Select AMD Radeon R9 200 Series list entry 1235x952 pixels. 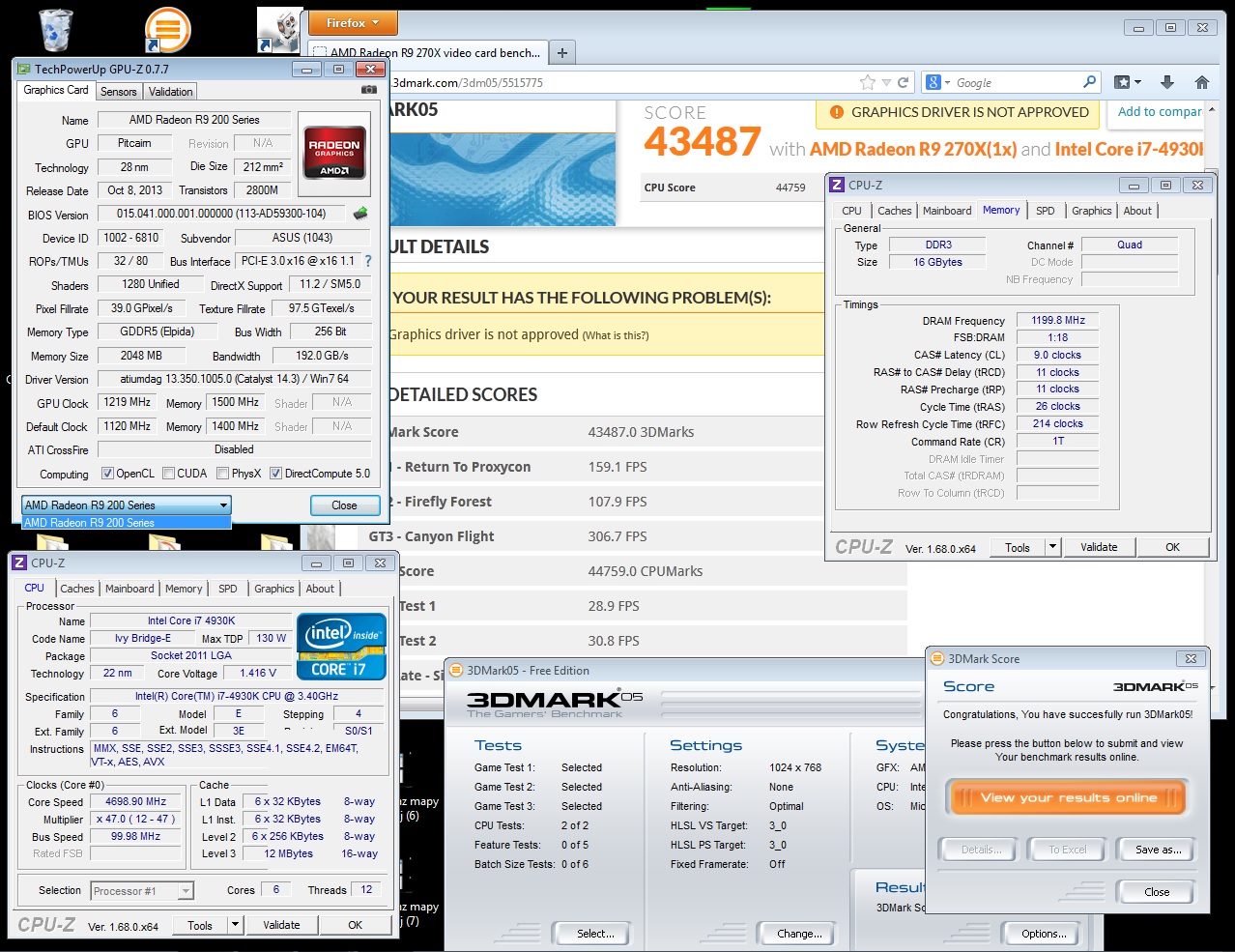click(x=127, y=523)
